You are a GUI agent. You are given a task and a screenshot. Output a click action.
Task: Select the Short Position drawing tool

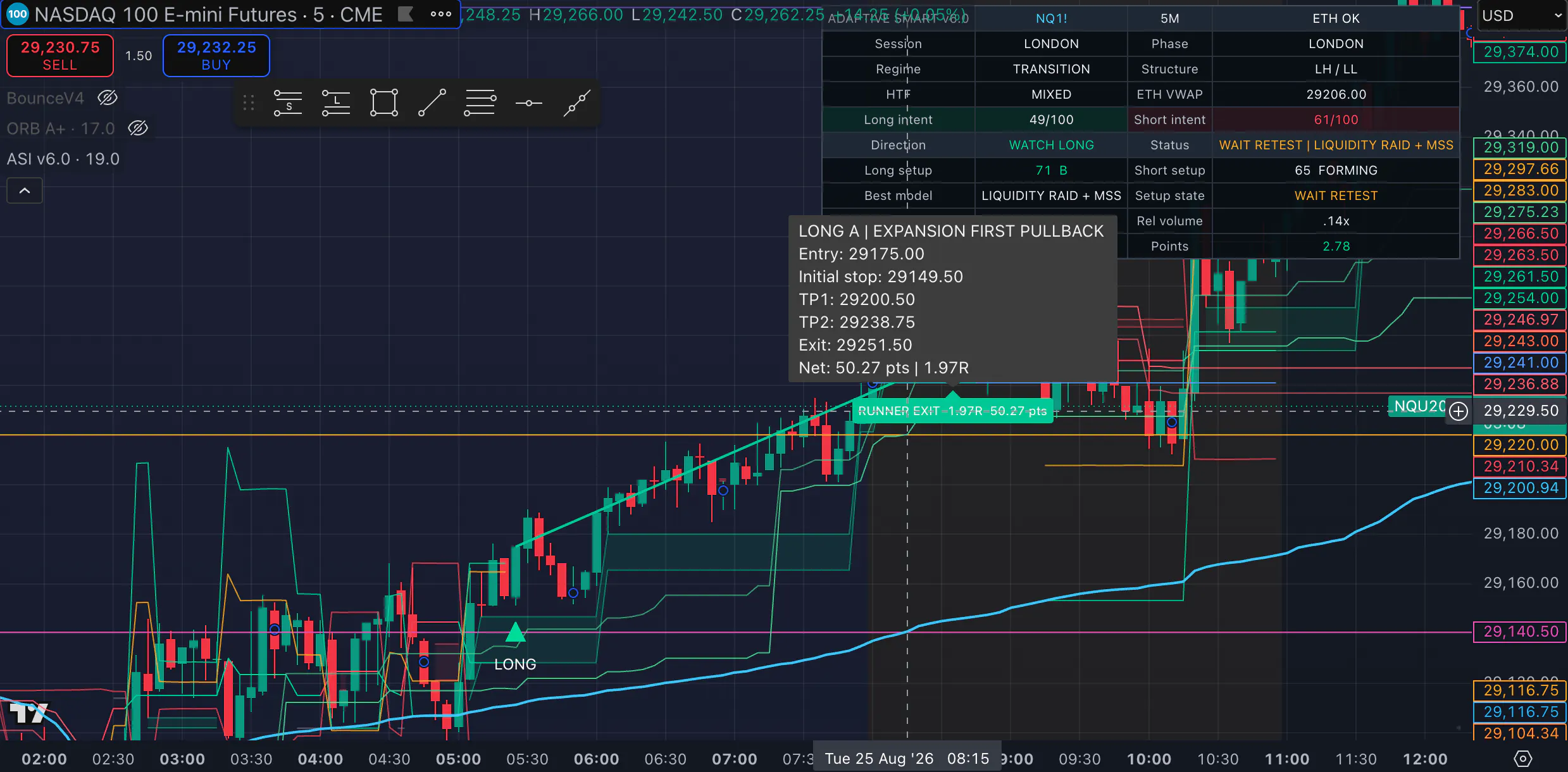(x=288, y=103)
